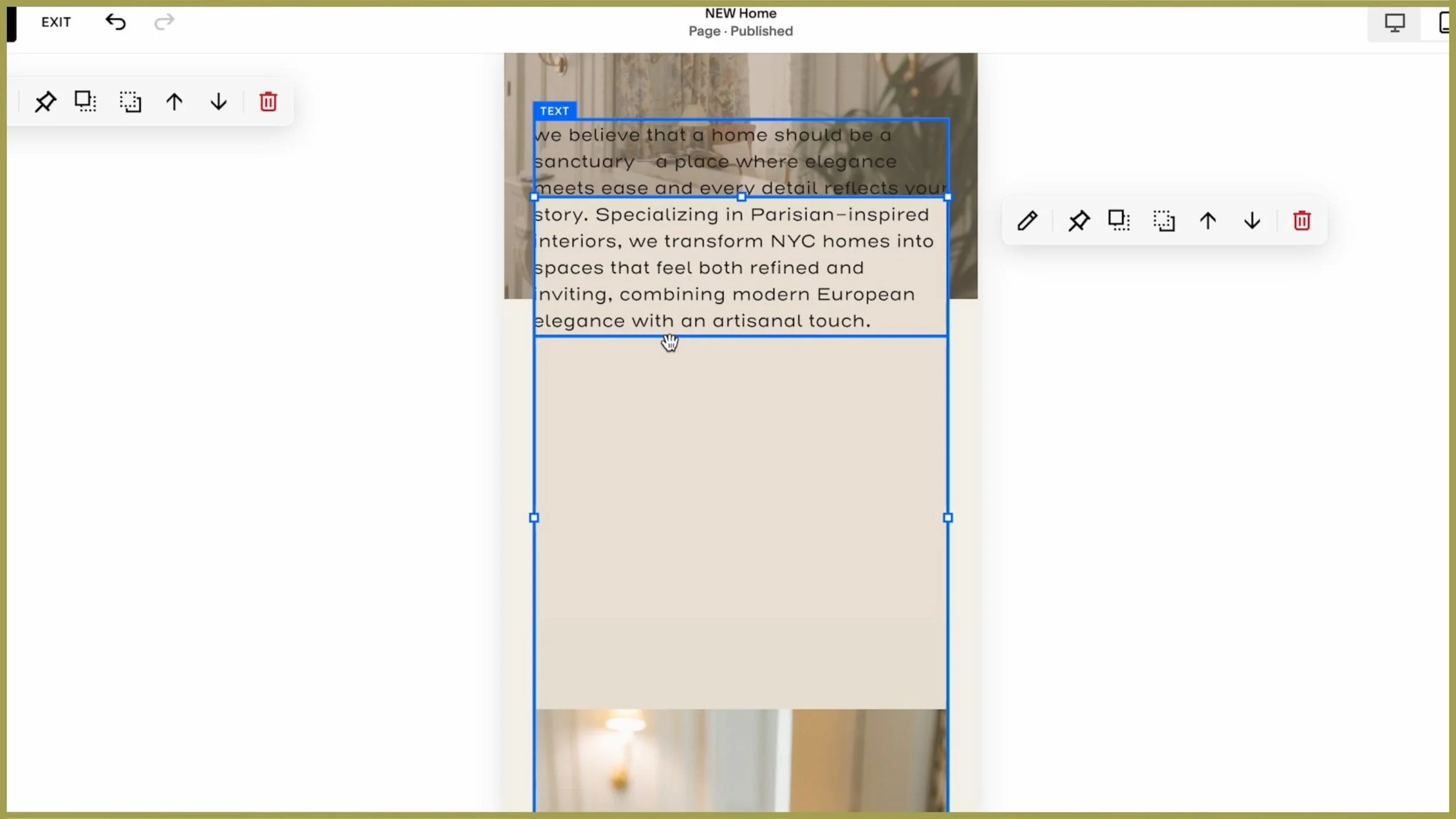Click move up arrow in left toolbar
Screen dimensions: 1456x819
(x=174, y=102)
